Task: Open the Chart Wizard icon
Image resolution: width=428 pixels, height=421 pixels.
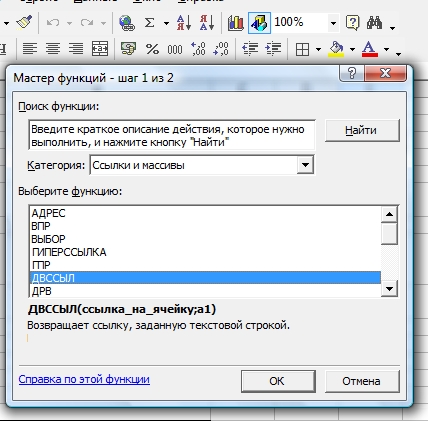Action: pos(235,23)
